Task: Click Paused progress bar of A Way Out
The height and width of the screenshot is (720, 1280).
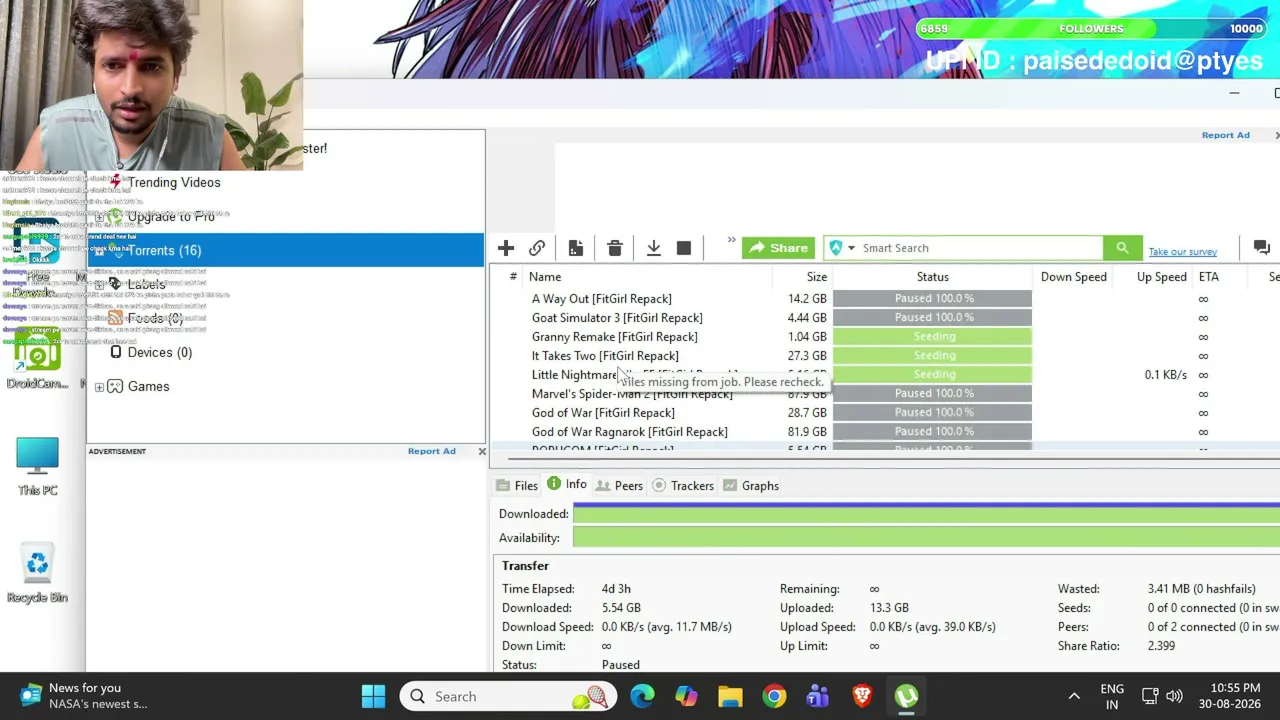Action: 932,299
